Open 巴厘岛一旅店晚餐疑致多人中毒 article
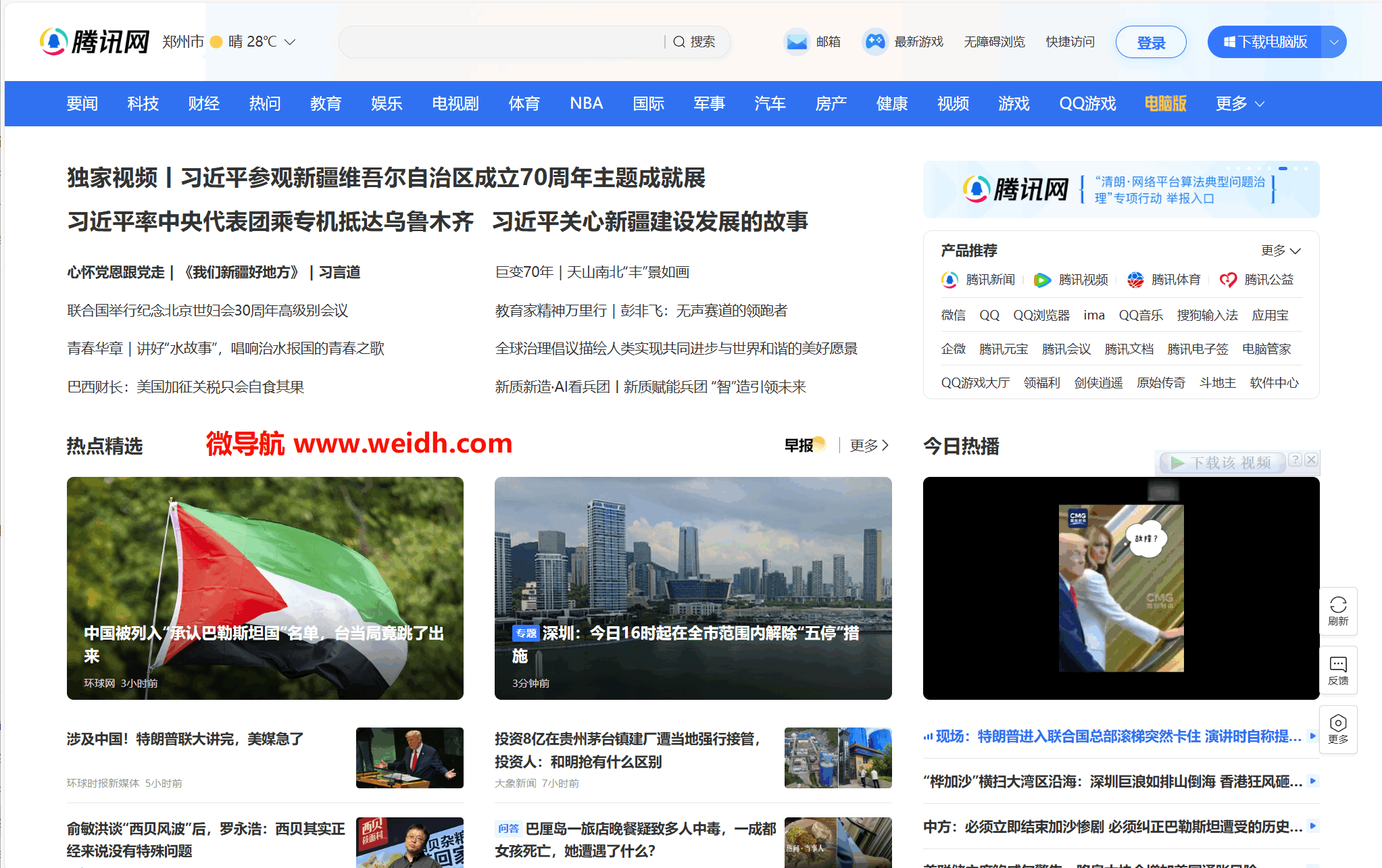The height and width of the screenshot is (868, 1382). click(635, 840)
